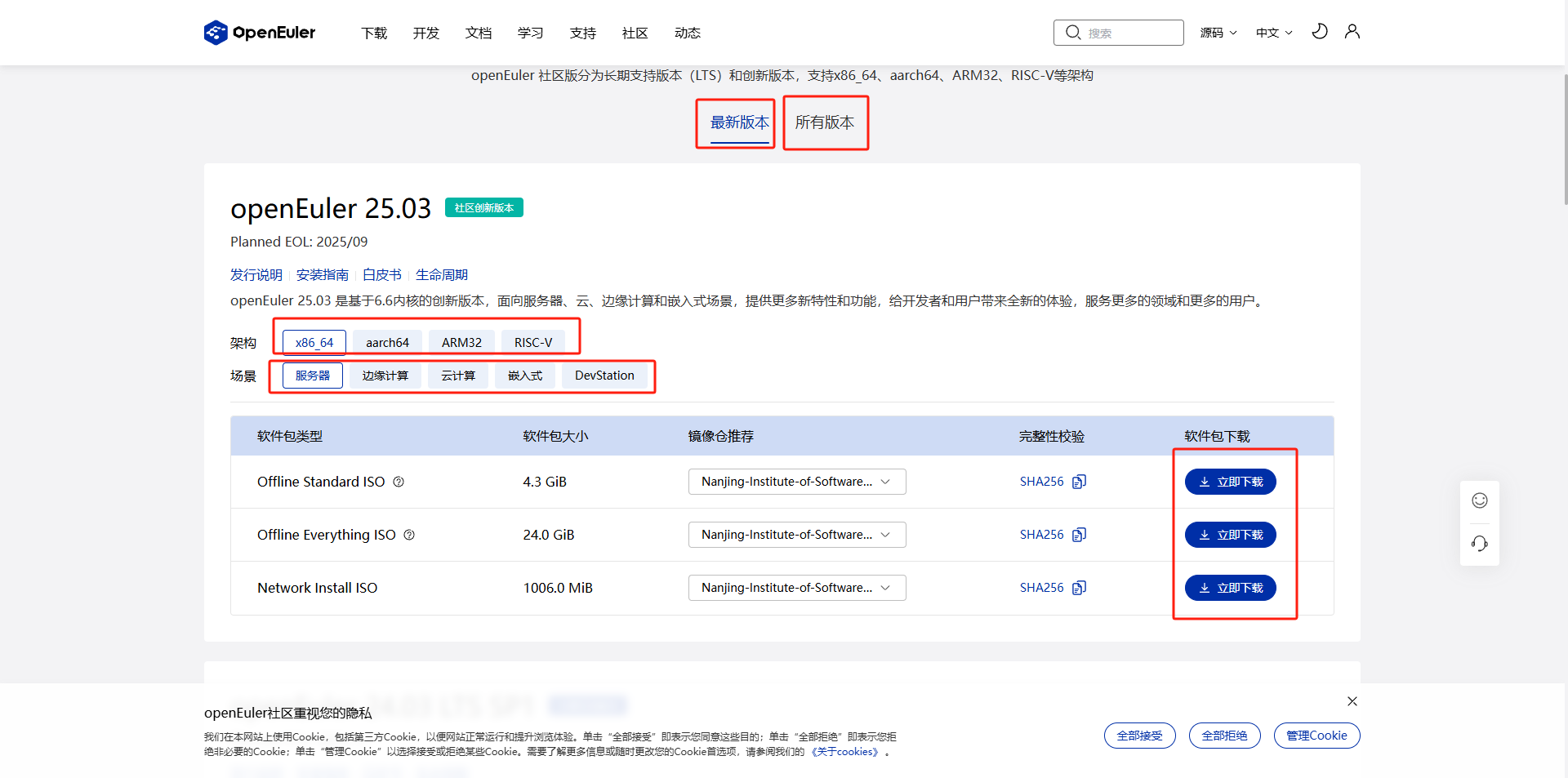This screenshot has height=778, width=1568.
Task: Select the 服务器 scenario
Action: (313, 376)
